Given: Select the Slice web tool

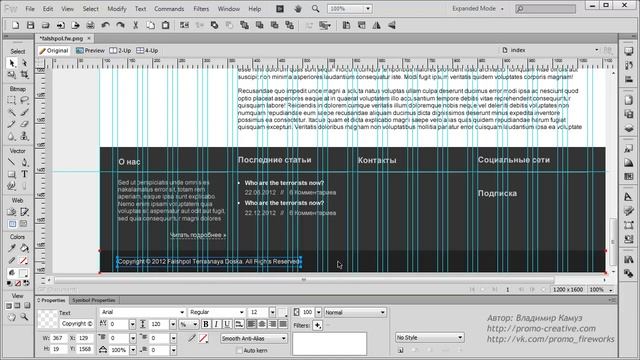Looking at the screenshot, I should pyautogui.click(x=24, y=212).
